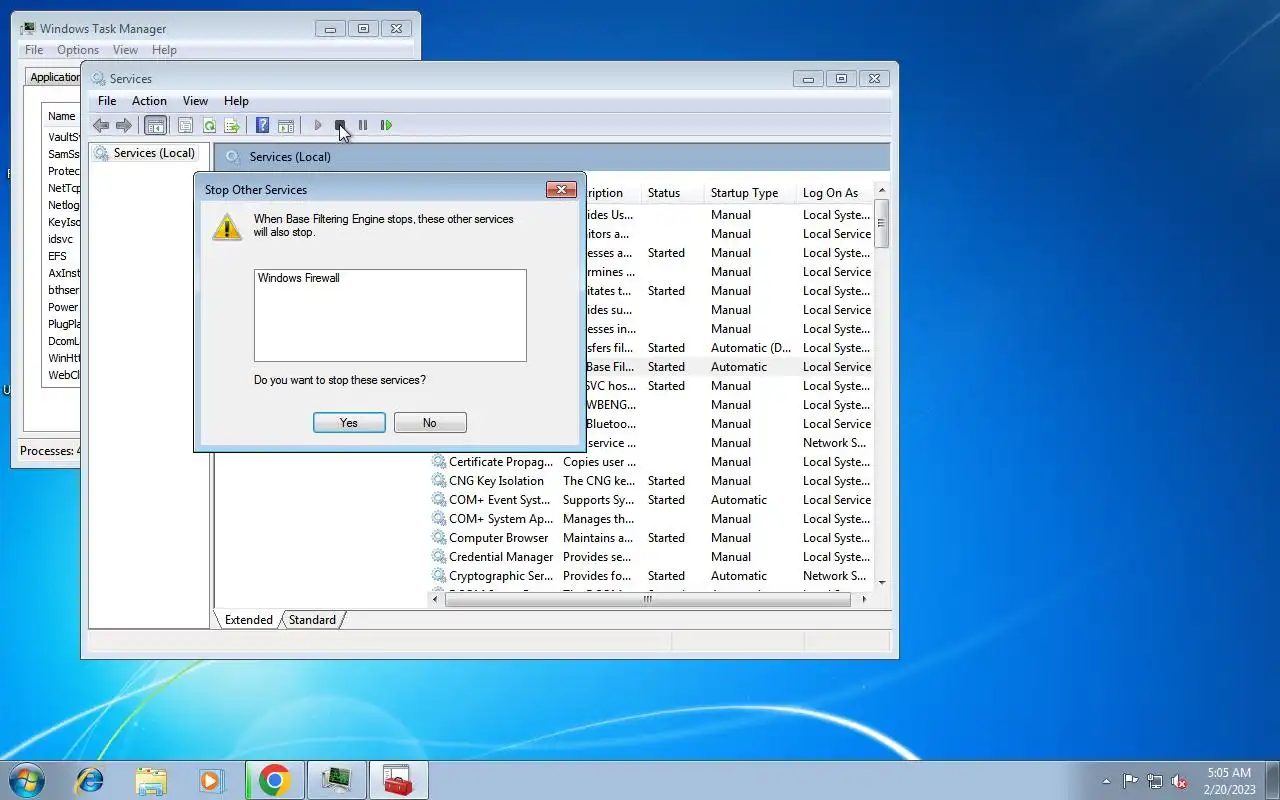Select Windows Firewall in dialog list
This screenshot has height=800, width=1280.
(x=299, y=278)
